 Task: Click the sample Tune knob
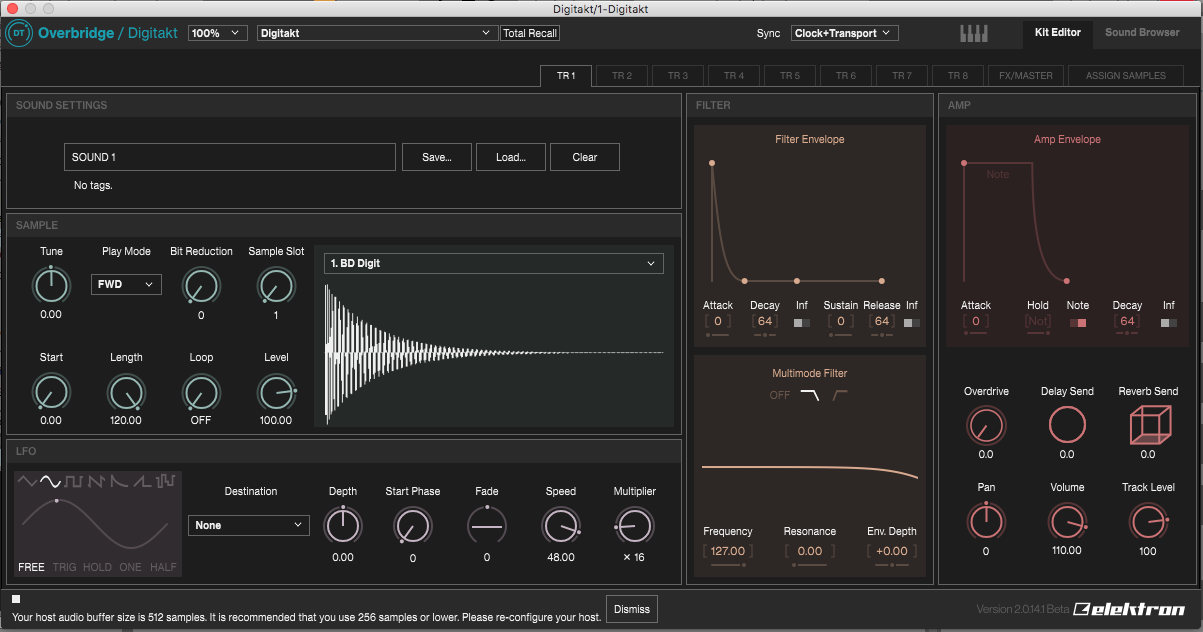coord(51,286)
